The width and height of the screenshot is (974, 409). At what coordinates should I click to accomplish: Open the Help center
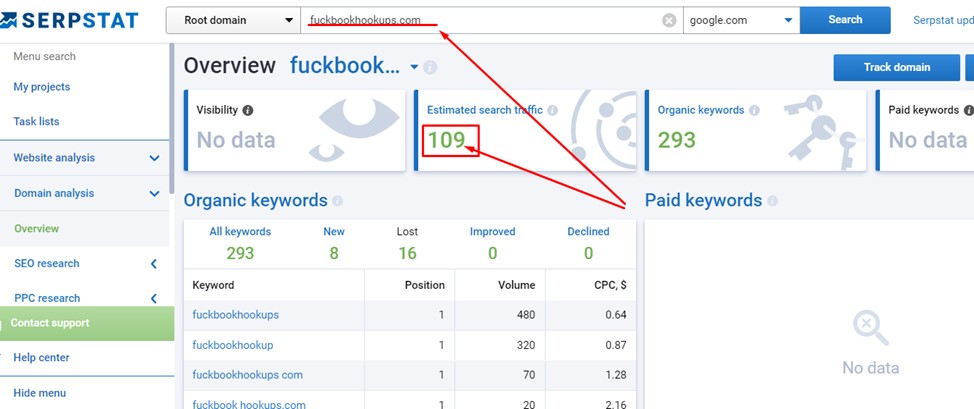41,357
